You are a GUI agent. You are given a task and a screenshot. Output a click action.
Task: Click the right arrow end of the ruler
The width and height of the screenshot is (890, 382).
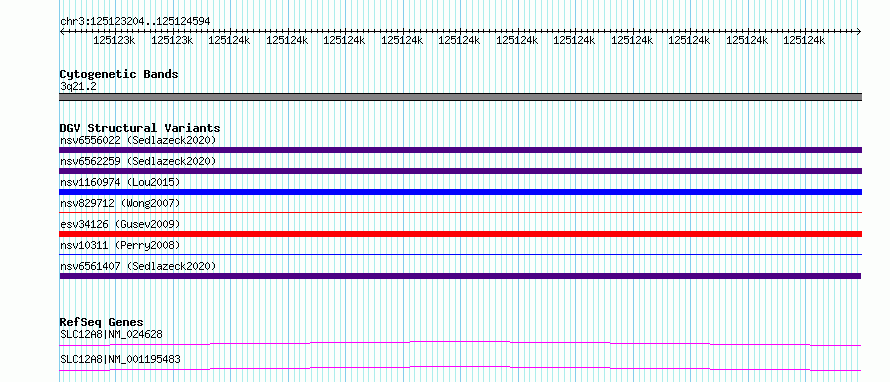point(859,32)
